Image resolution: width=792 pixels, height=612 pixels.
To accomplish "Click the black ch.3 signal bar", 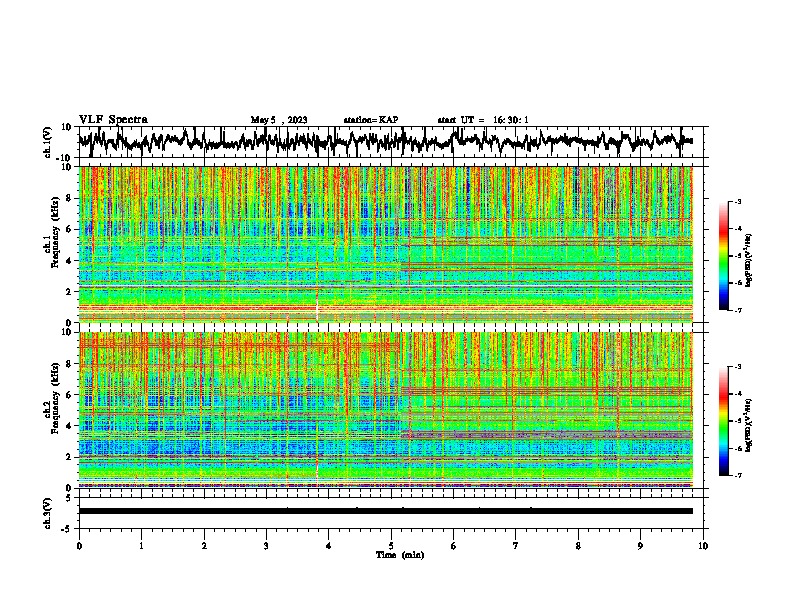I will click(385, 511).
